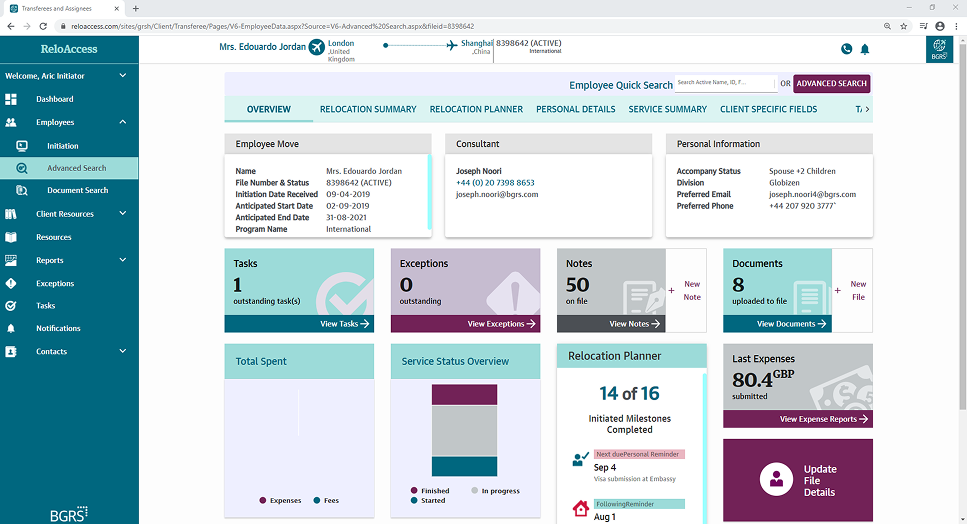Click the person-check icon beside Sep 4
The image size is (967, 524).
click(x=580, y=459)
